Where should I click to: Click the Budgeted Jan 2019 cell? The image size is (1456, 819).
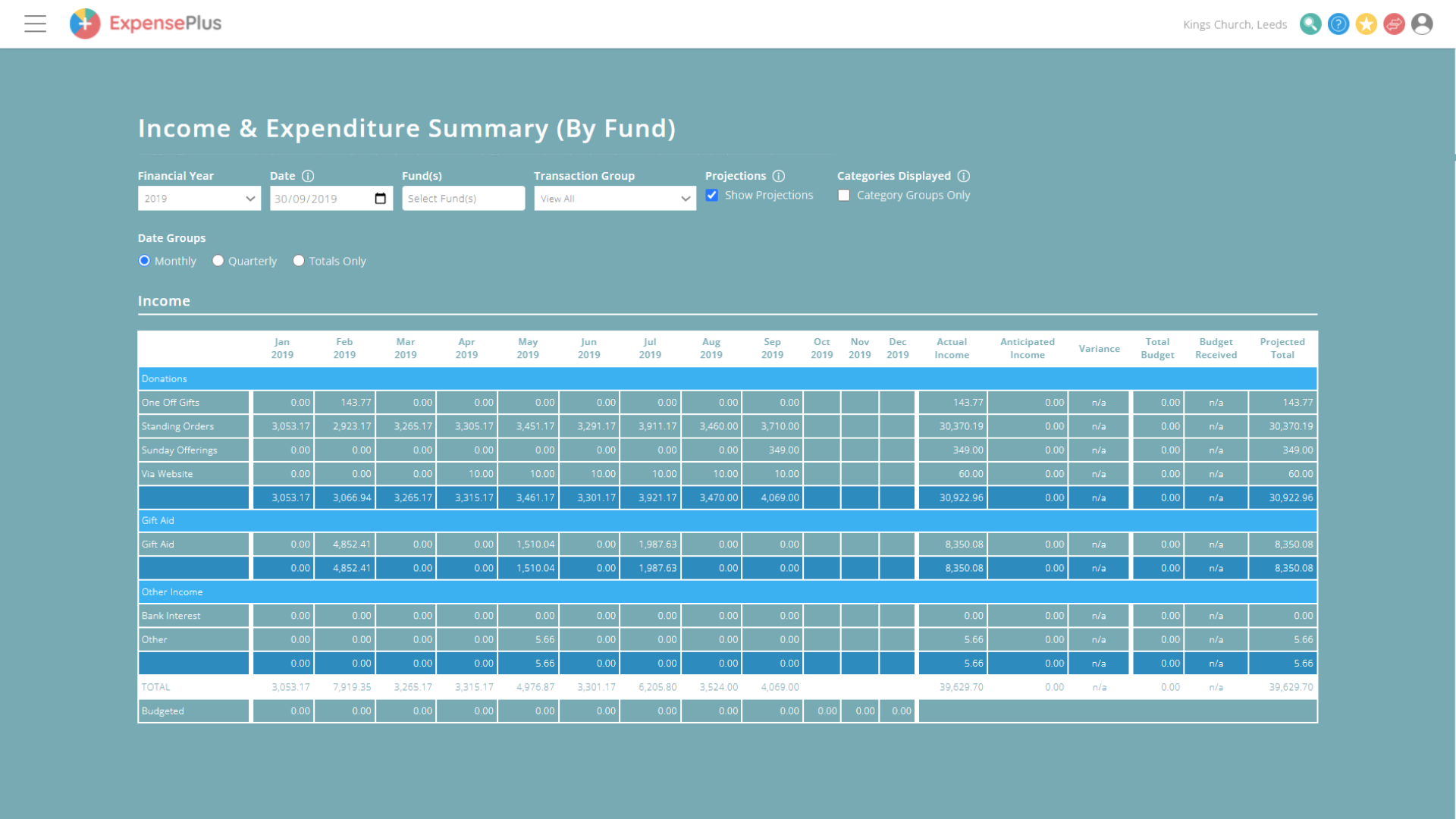pos(282,711)
